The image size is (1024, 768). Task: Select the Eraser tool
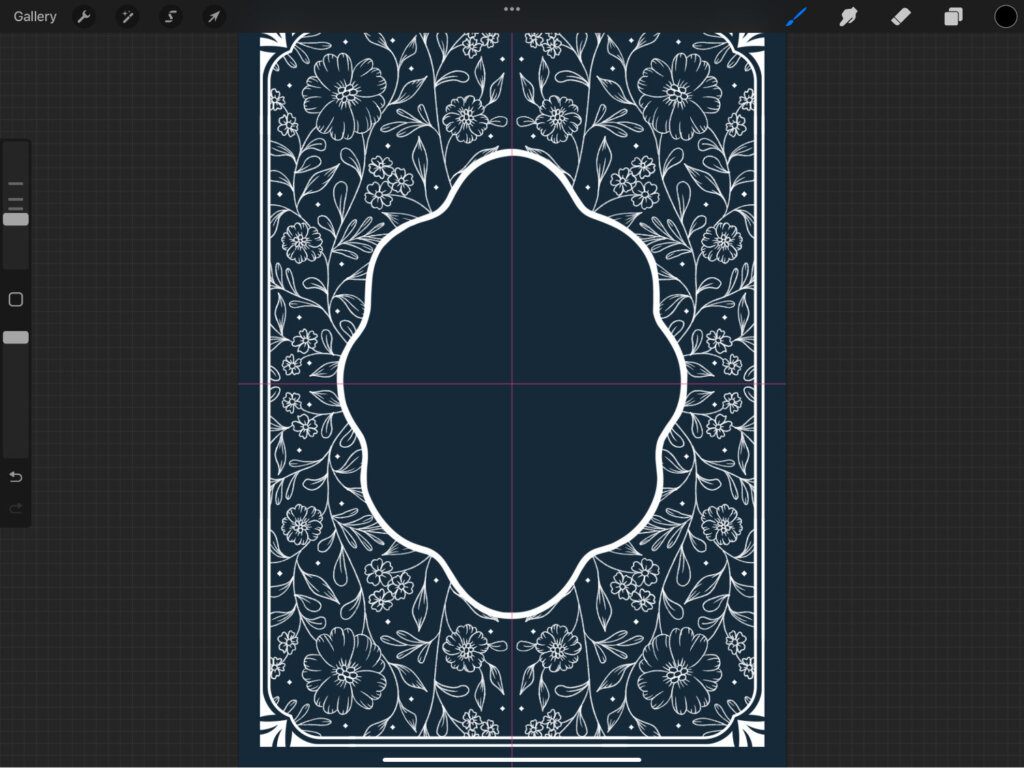(900, 17)
